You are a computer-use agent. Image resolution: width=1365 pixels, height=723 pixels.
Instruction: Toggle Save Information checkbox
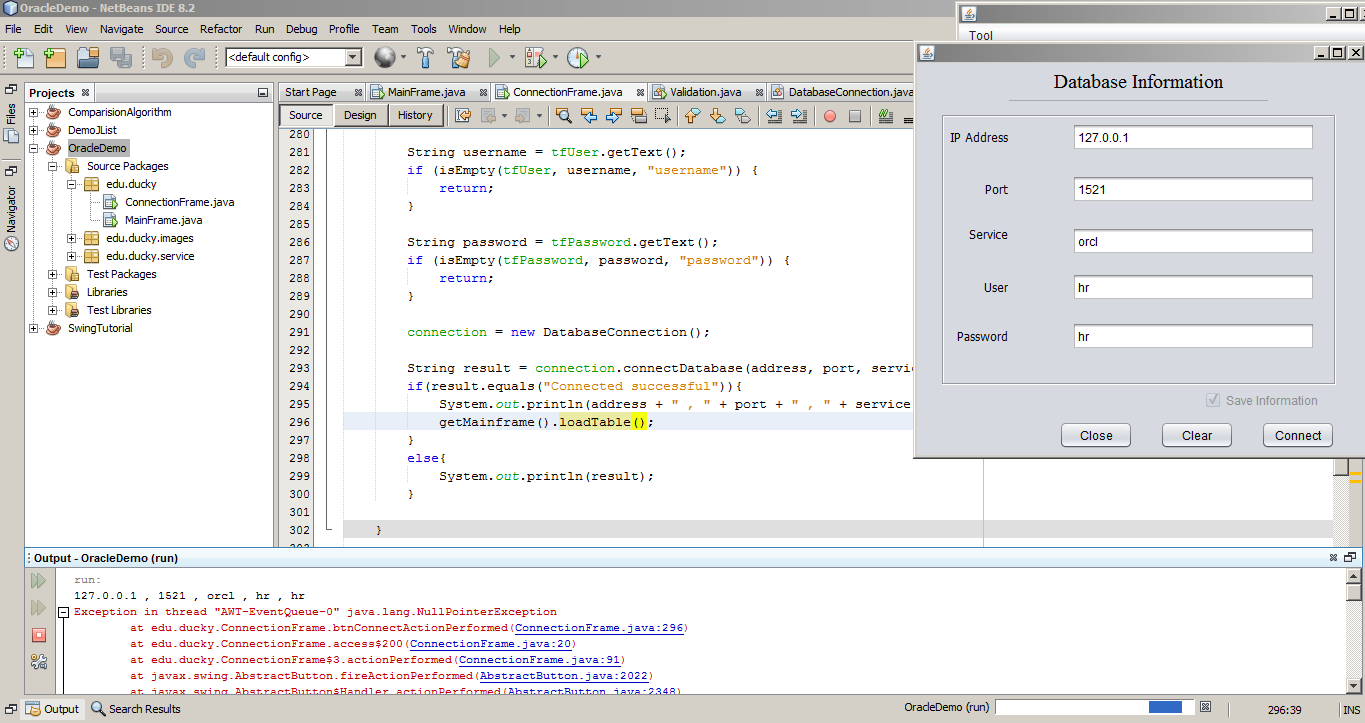1213,400
